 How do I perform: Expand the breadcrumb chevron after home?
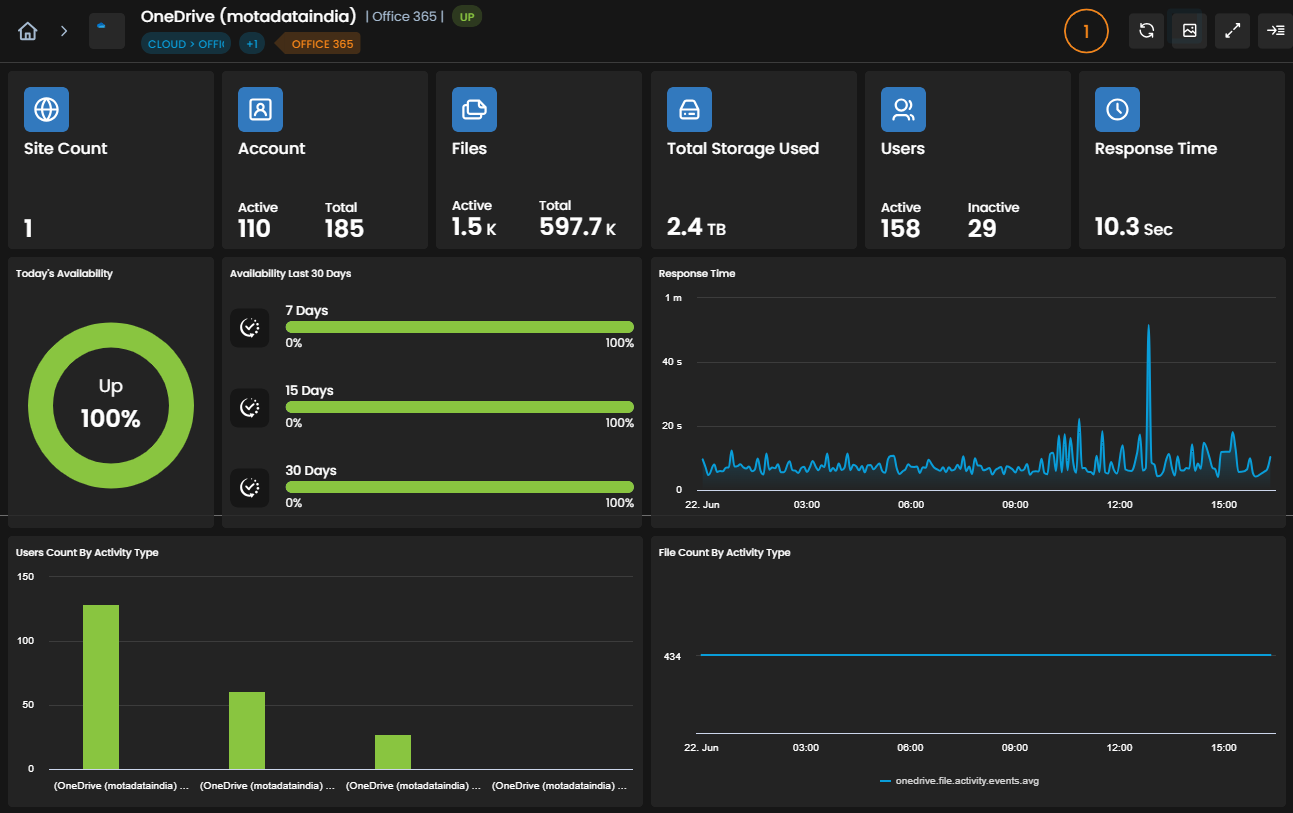[x=64, y=31]
